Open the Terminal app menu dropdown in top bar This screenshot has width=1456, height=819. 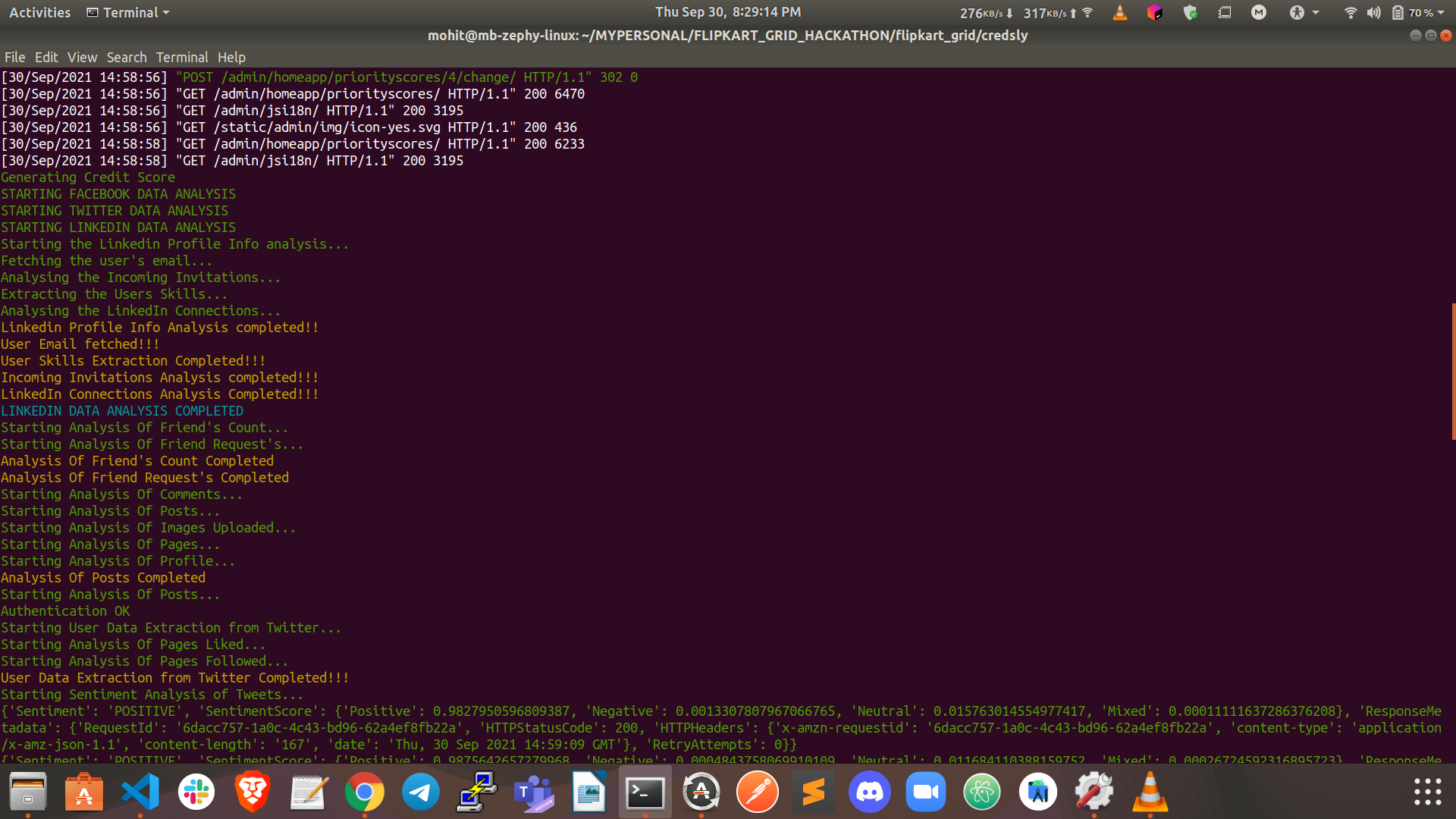tap(128, 12)
